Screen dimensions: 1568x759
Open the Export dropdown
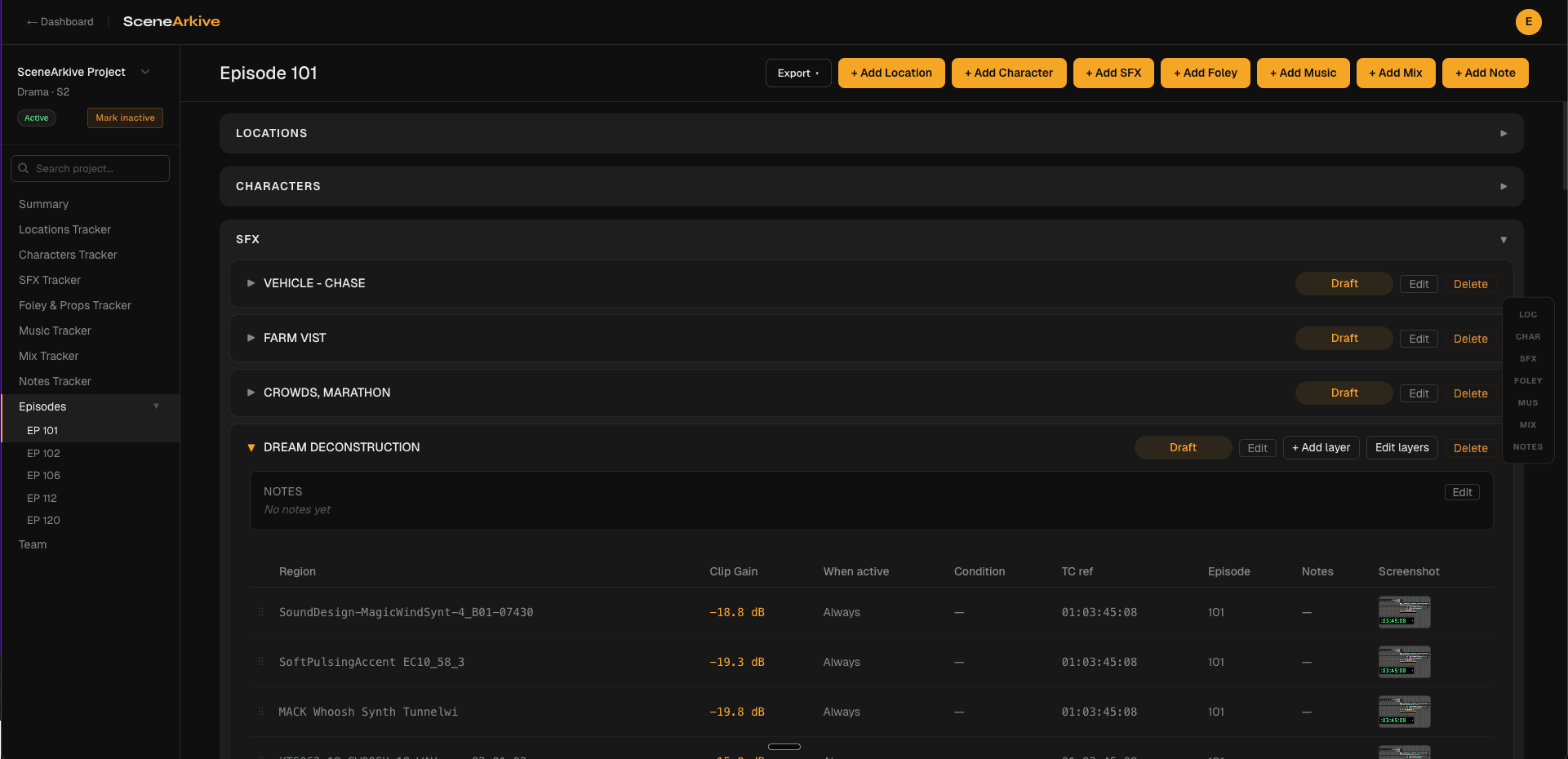[797, 73]
